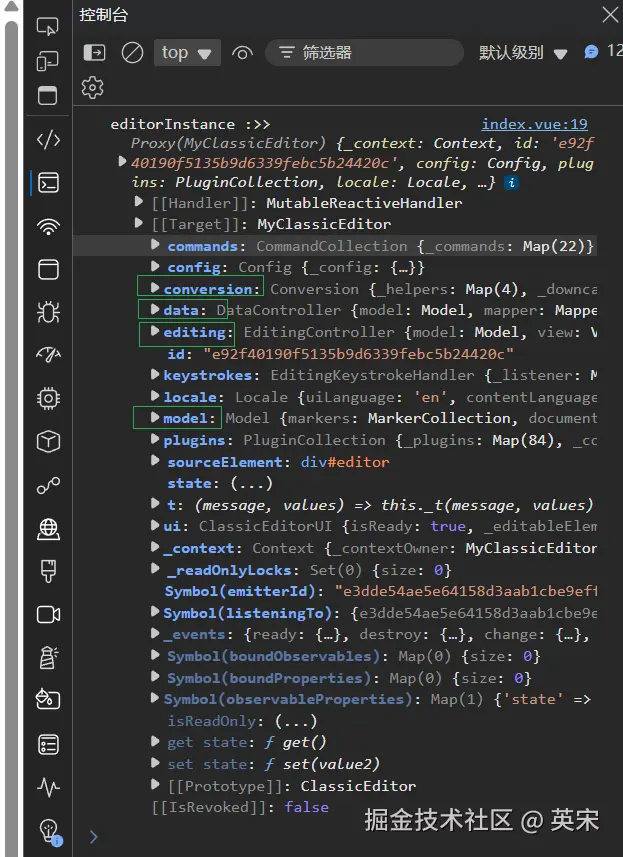Expand the [[Target]] entry
623x857 pixels.
click(x=139, y=223)
